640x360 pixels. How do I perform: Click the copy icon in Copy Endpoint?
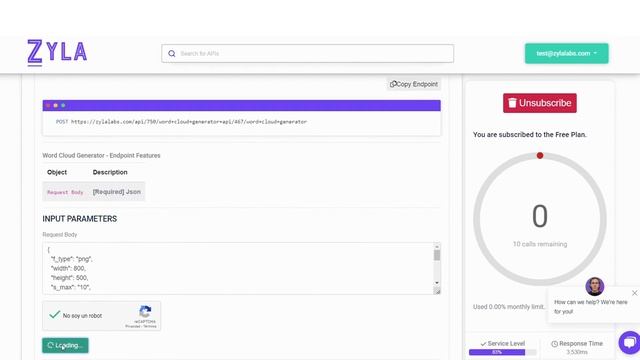coord(393,84)
